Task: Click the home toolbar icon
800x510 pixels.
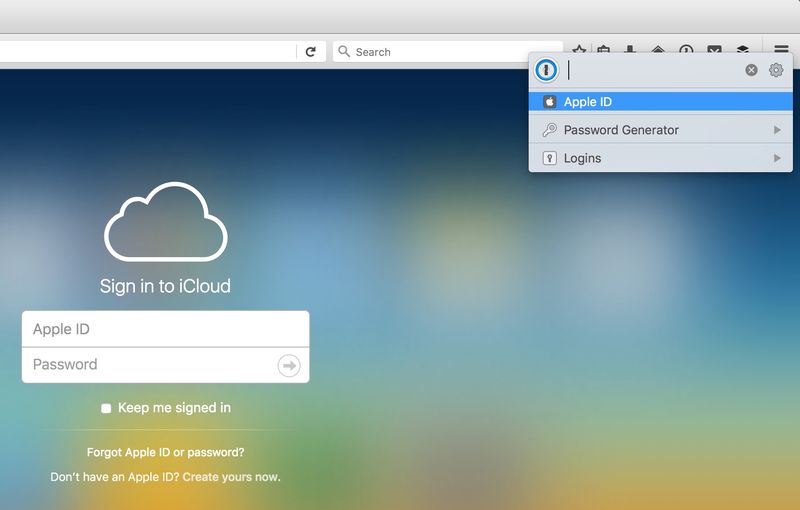Action: (x=658, y=49)
